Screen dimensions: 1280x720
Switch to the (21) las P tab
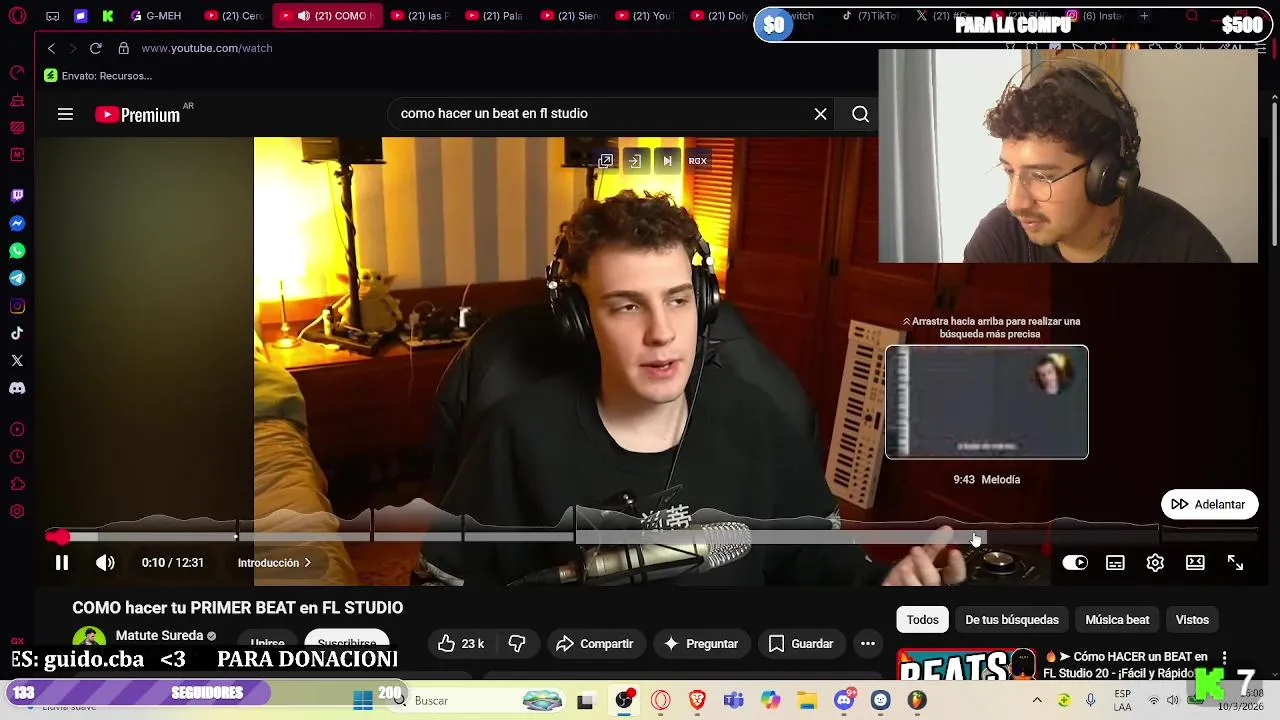(420, 16)
